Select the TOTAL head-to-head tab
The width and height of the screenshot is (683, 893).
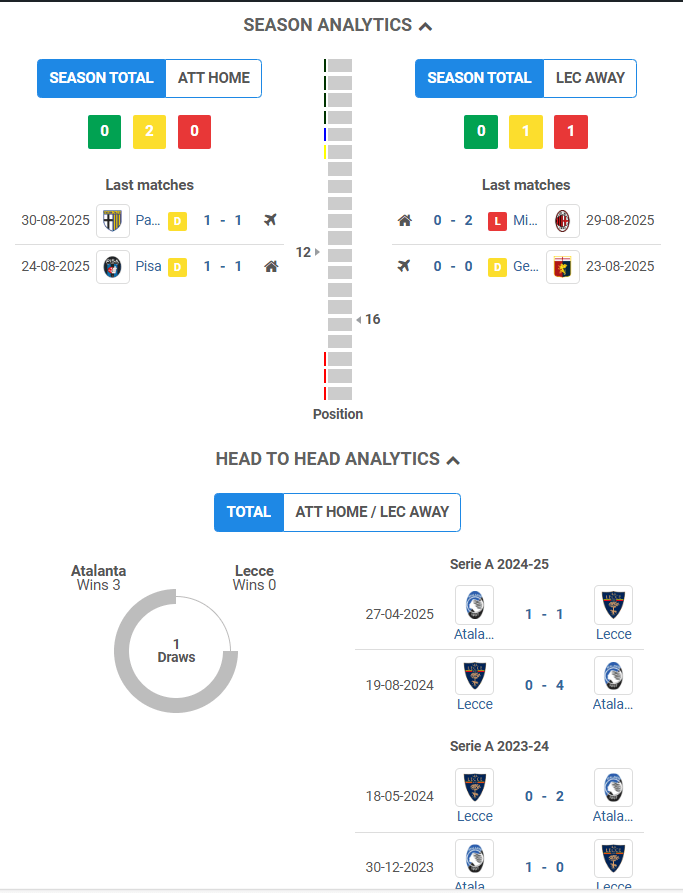click(x=249, y=512)
